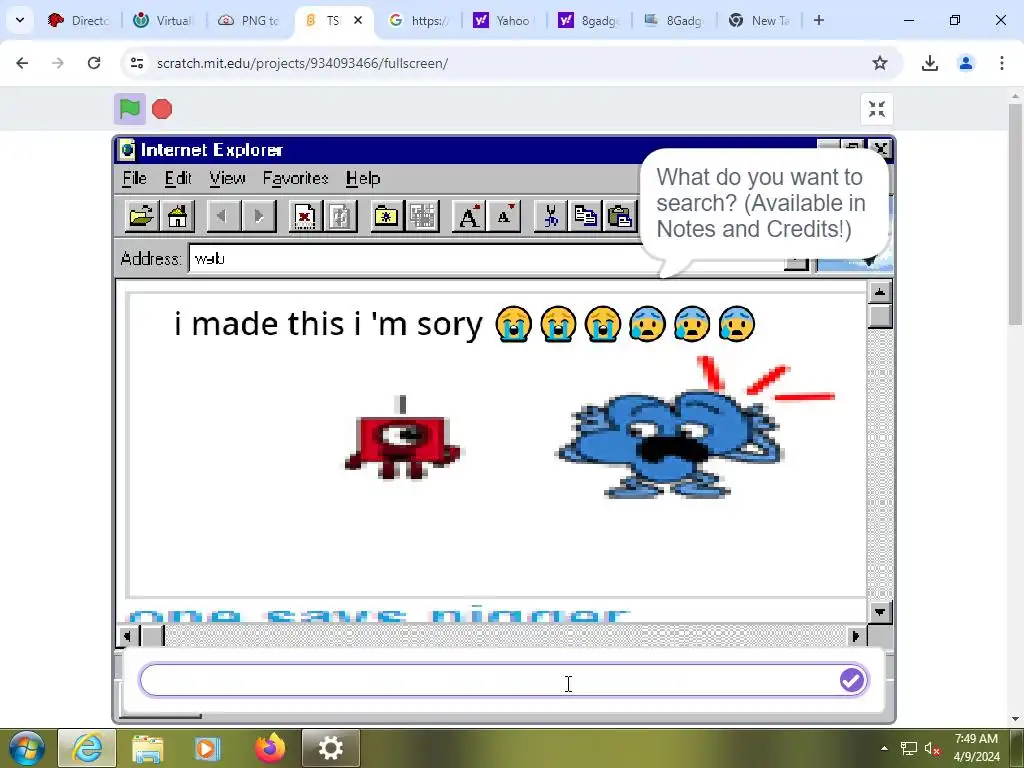Stop the Scratch project with red button
The height and width of the screenshot is (768, 1024).
pyautogui.click(x=162, y=109)
